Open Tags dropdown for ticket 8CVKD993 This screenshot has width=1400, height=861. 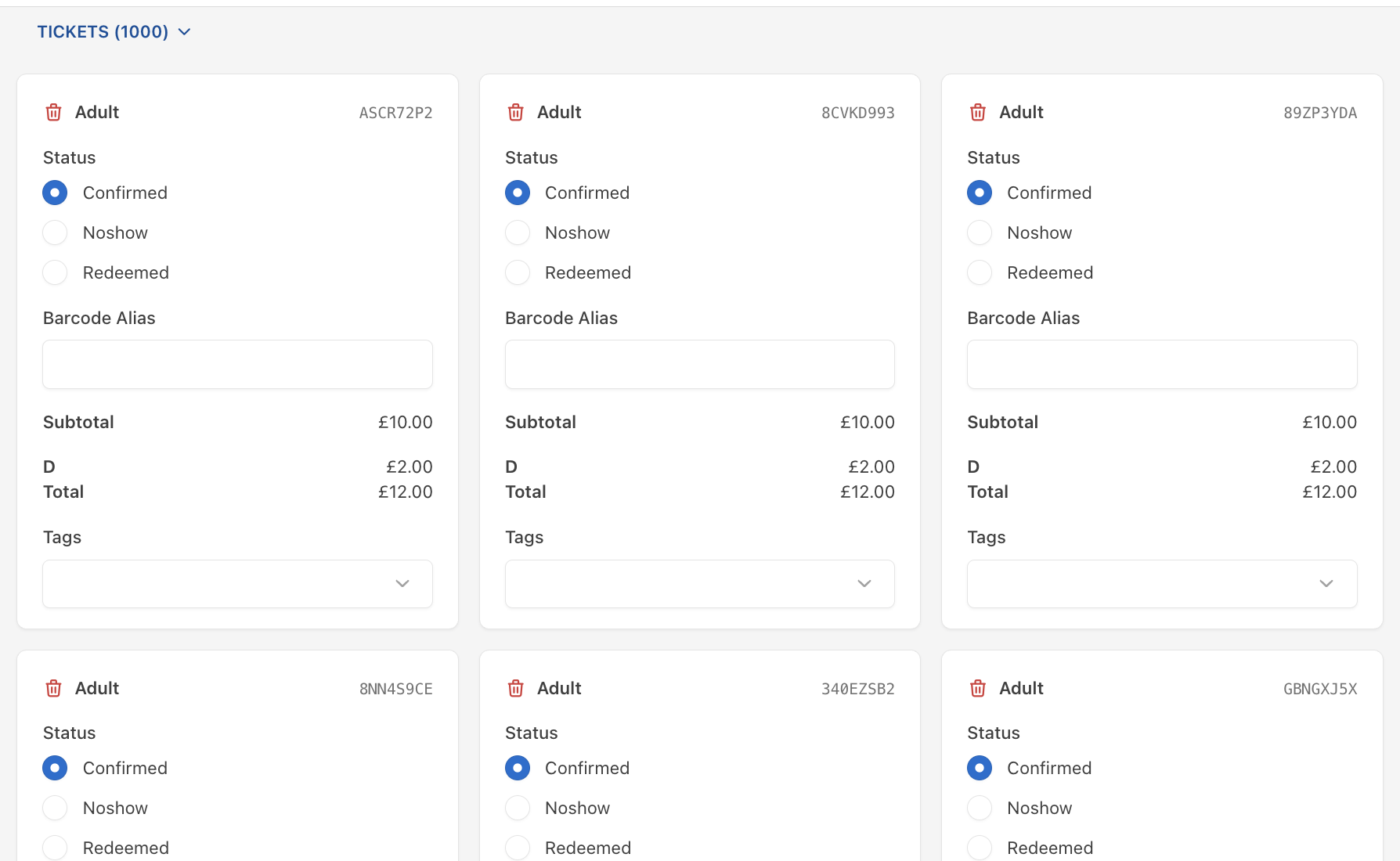[700, 584]
